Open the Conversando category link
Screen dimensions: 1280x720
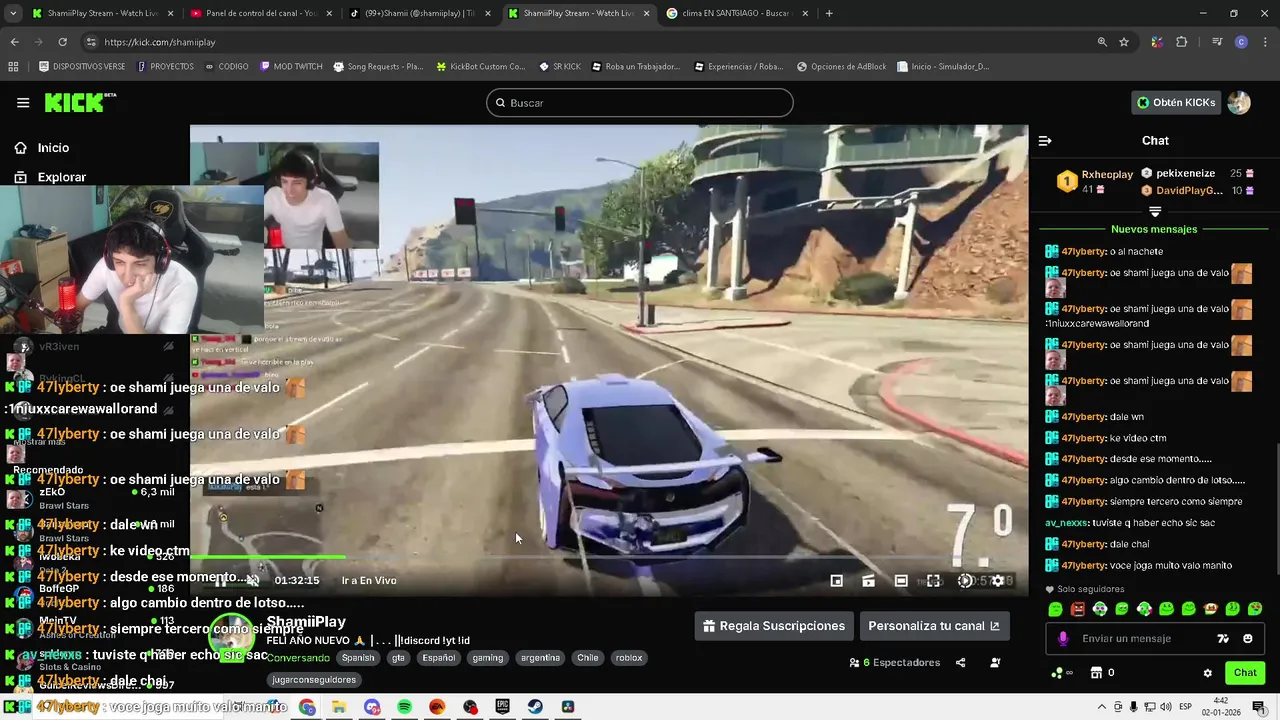[x=298, y=658]
